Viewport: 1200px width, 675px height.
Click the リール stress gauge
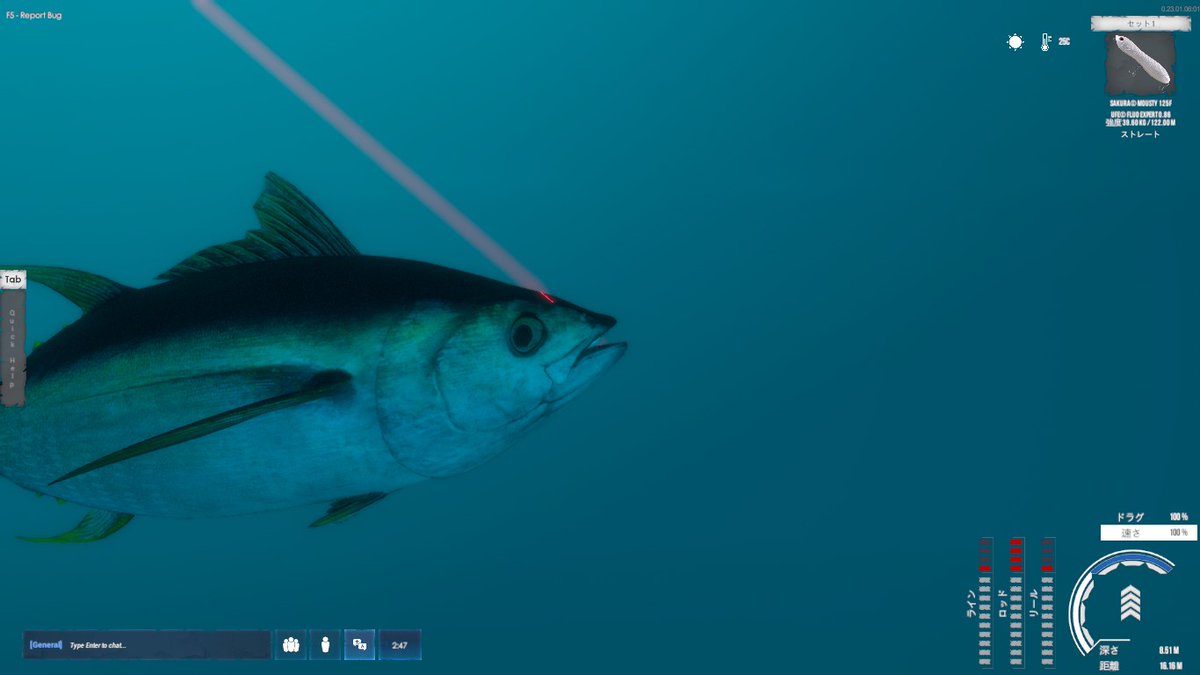coord(1048,602)
